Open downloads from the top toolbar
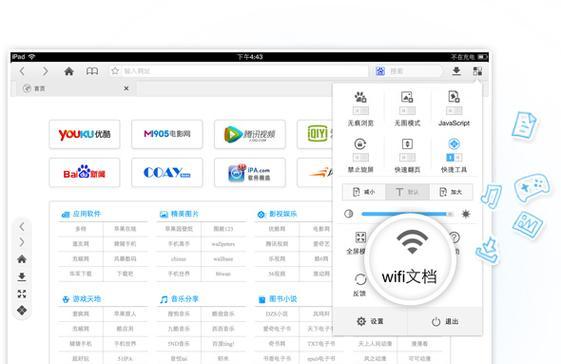This screenshot has width=561, height=364. pos(456,71)
